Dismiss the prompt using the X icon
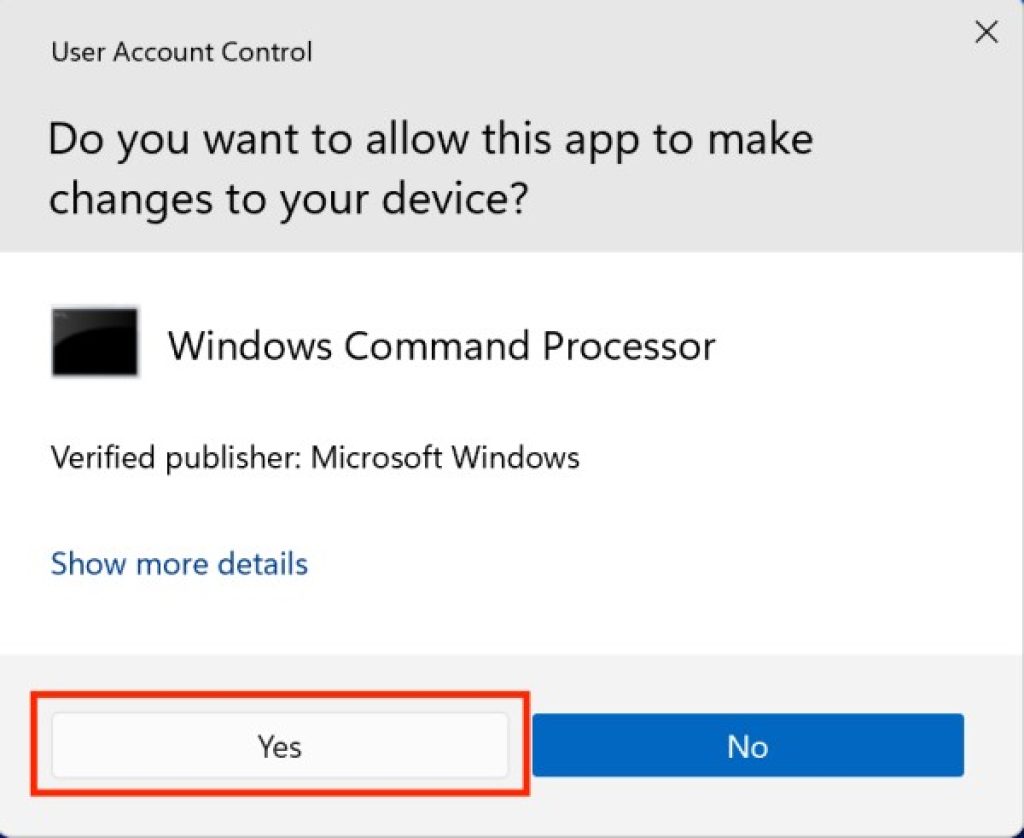The image size is (1024, 838). [986, 33]
